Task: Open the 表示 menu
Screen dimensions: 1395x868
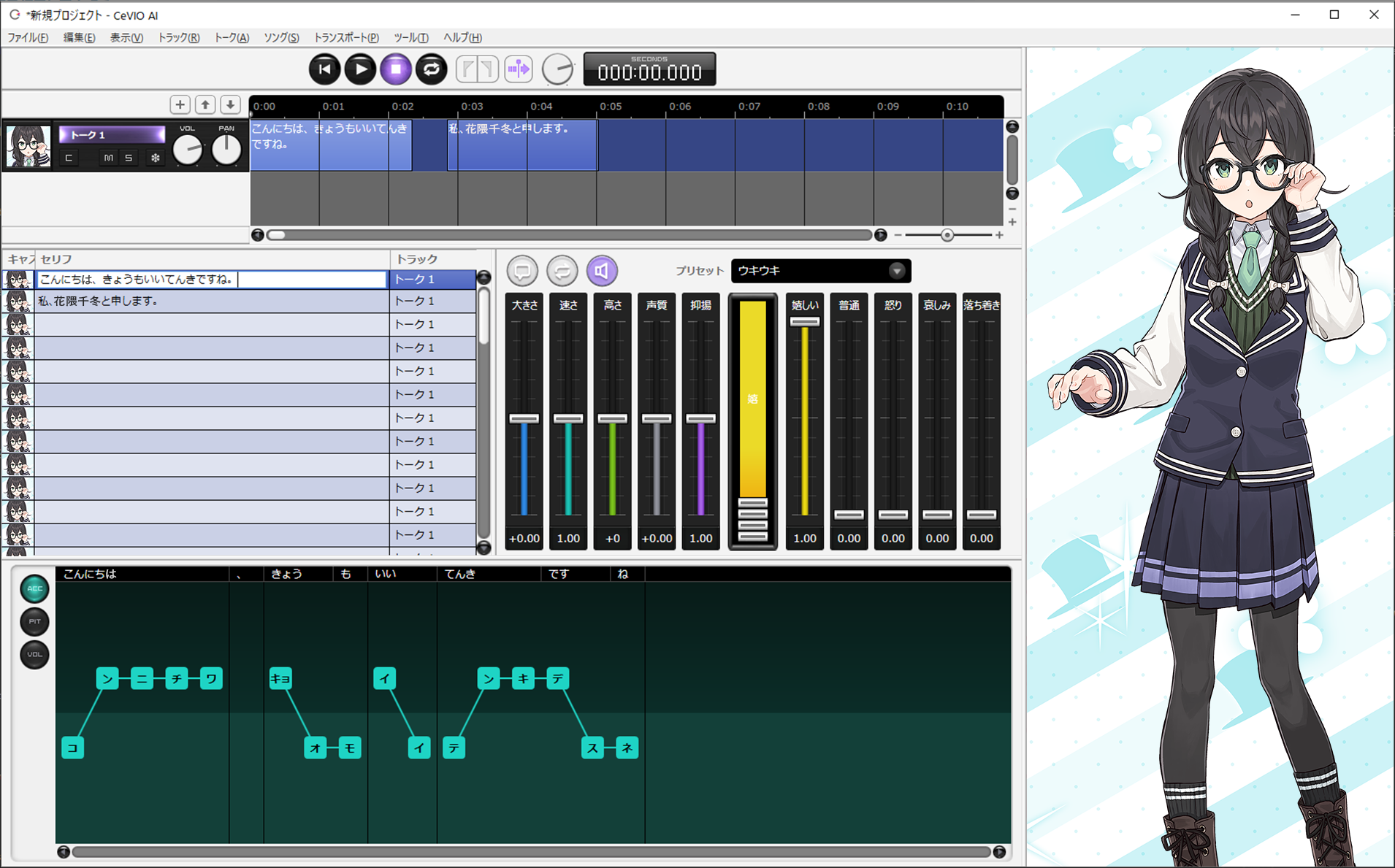Action: pyautogui.click(x=126, y=37)
